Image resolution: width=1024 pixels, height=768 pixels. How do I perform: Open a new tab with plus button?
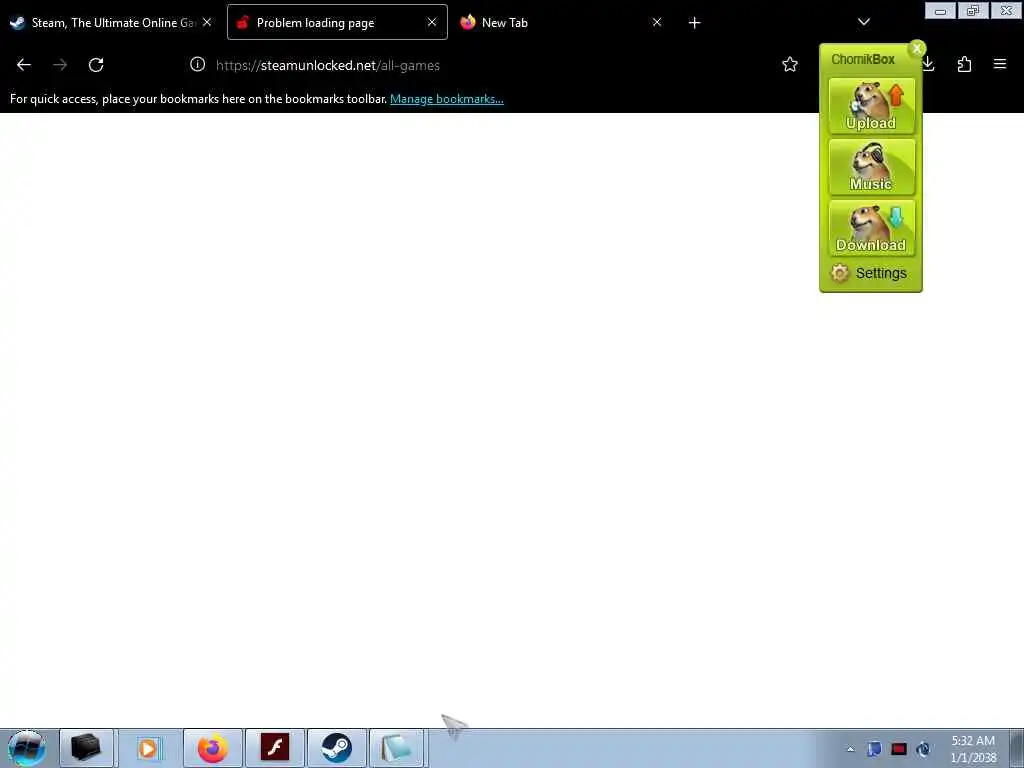[x=694, y=23]
